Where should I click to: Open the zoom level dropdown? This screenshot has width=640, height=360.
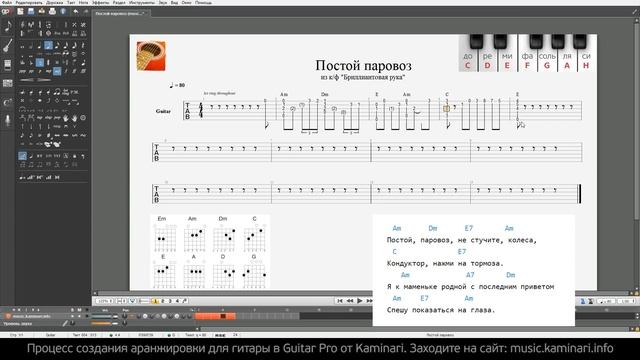click(x=104, y=301)
